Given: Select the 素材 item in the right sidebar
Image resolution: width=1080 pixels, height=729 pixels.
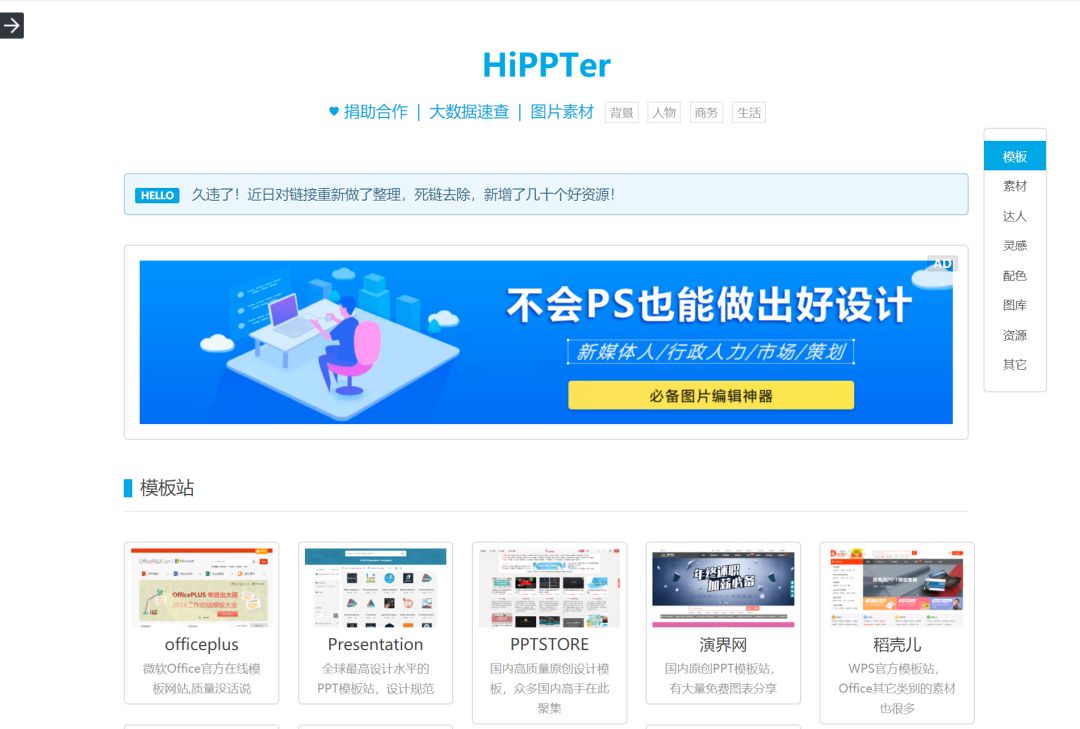Looking at the screenshot, I should click(1015, 185).
